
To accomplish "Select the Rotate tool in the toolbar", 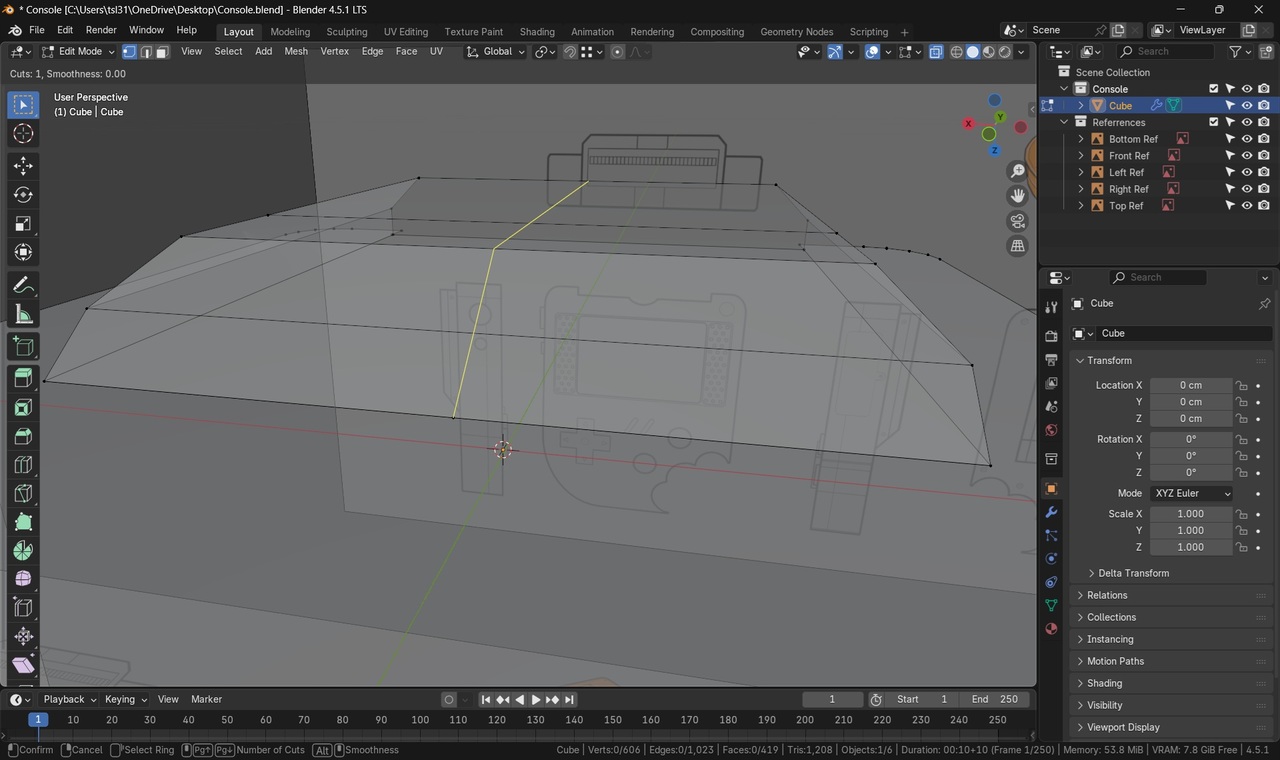I will click(23, 195).
